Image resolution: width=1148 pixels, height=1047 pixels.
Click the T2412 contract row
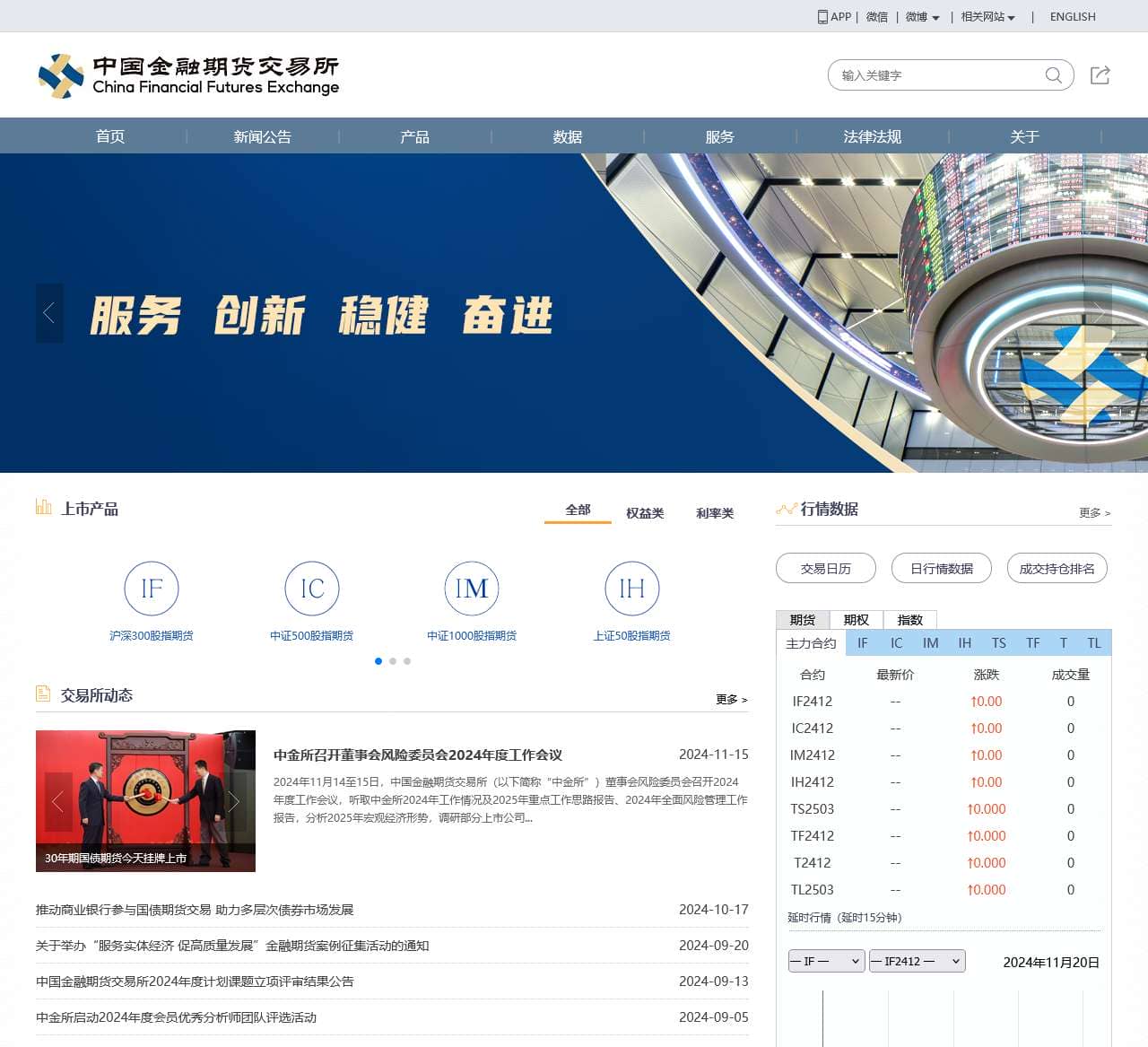click(x=944, y=863)
